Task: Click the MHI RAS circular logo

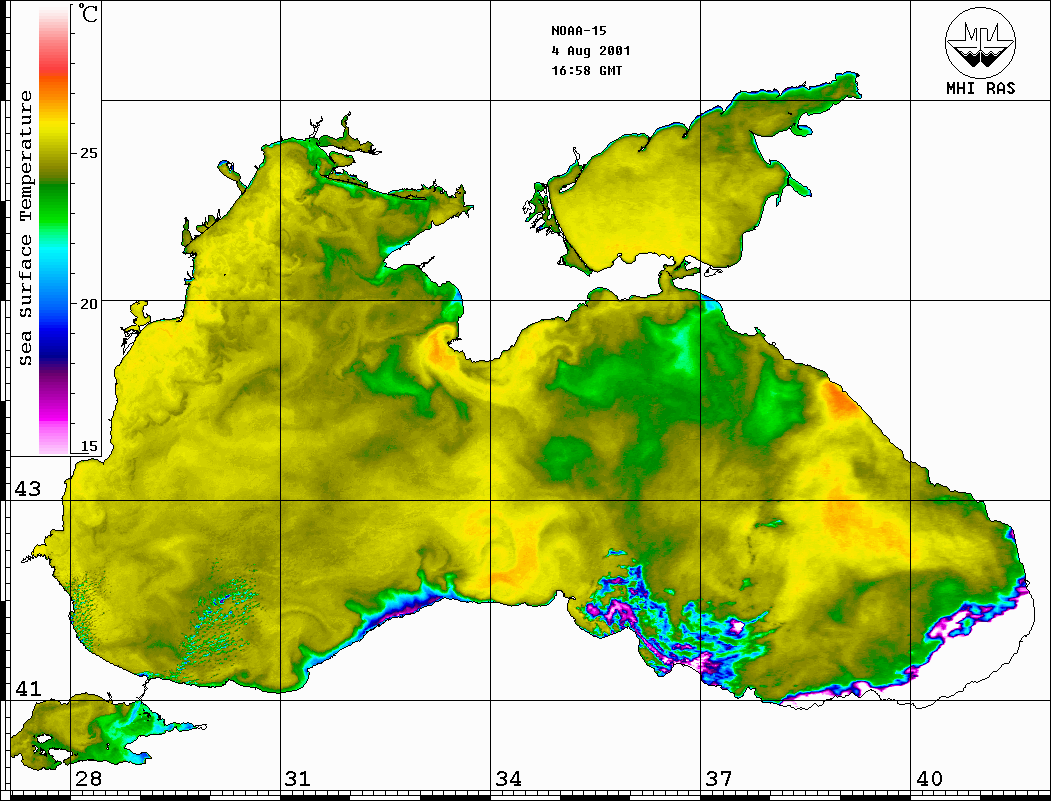Action: click(981, 42)
